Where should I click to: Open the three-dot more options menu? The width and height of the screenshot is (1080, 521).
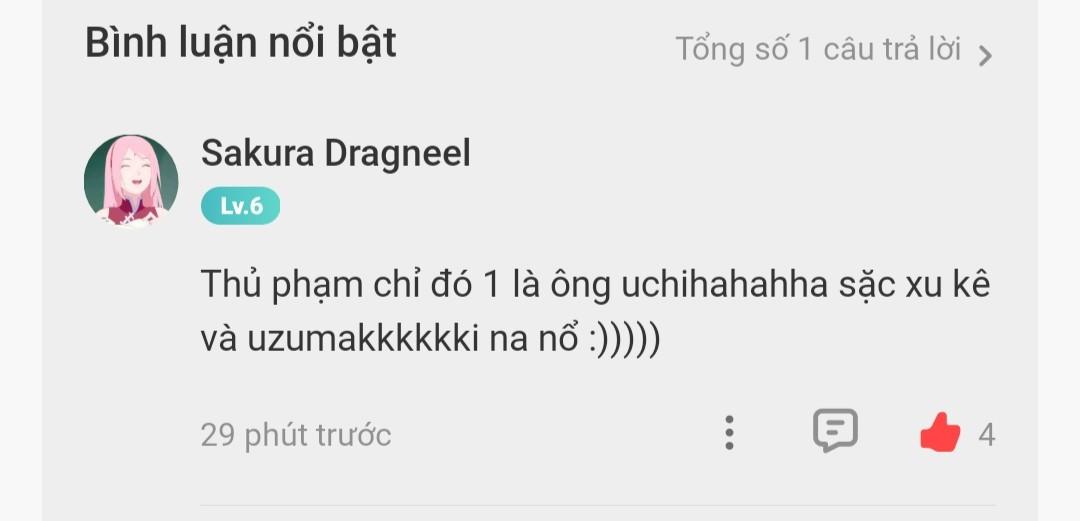coord(729,433)
